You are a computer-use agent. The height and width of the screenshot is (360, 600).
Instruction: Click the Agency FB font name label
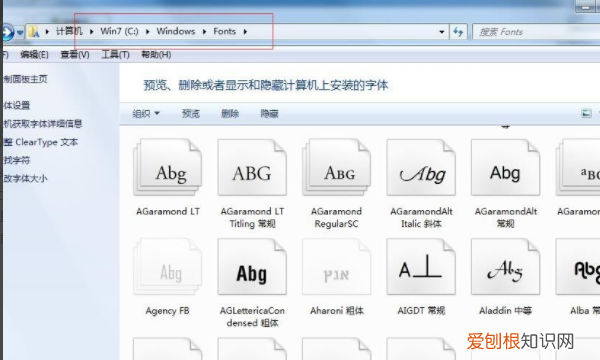(x=168, y=311)
